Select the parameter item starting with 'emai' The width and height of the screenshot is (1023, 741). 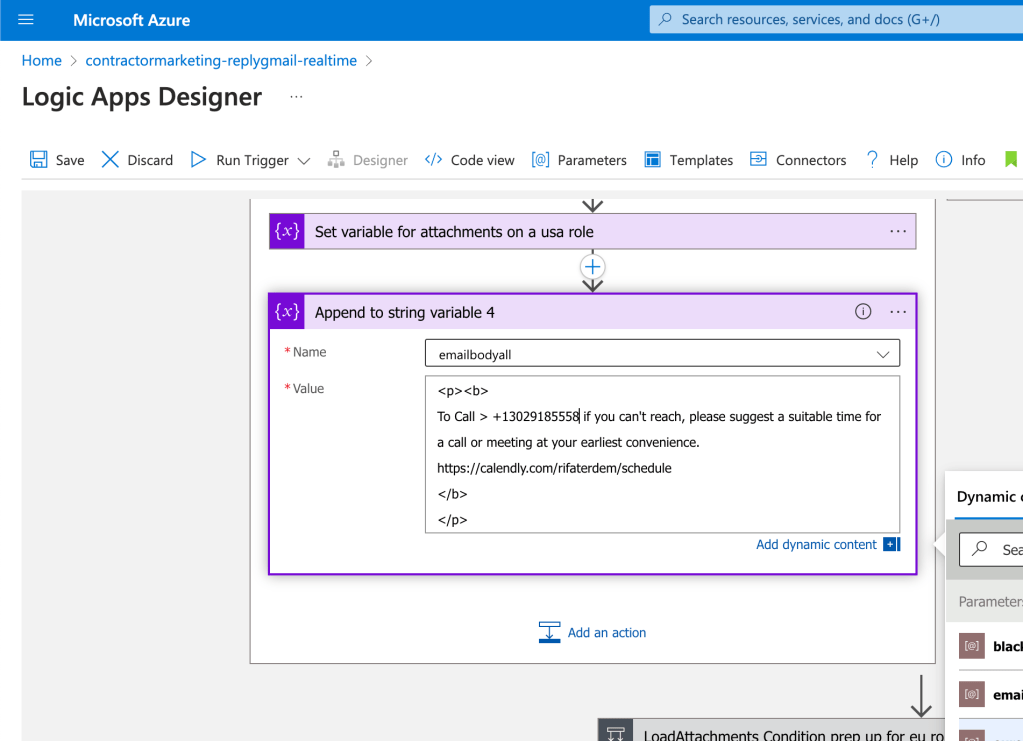point(990,695)
